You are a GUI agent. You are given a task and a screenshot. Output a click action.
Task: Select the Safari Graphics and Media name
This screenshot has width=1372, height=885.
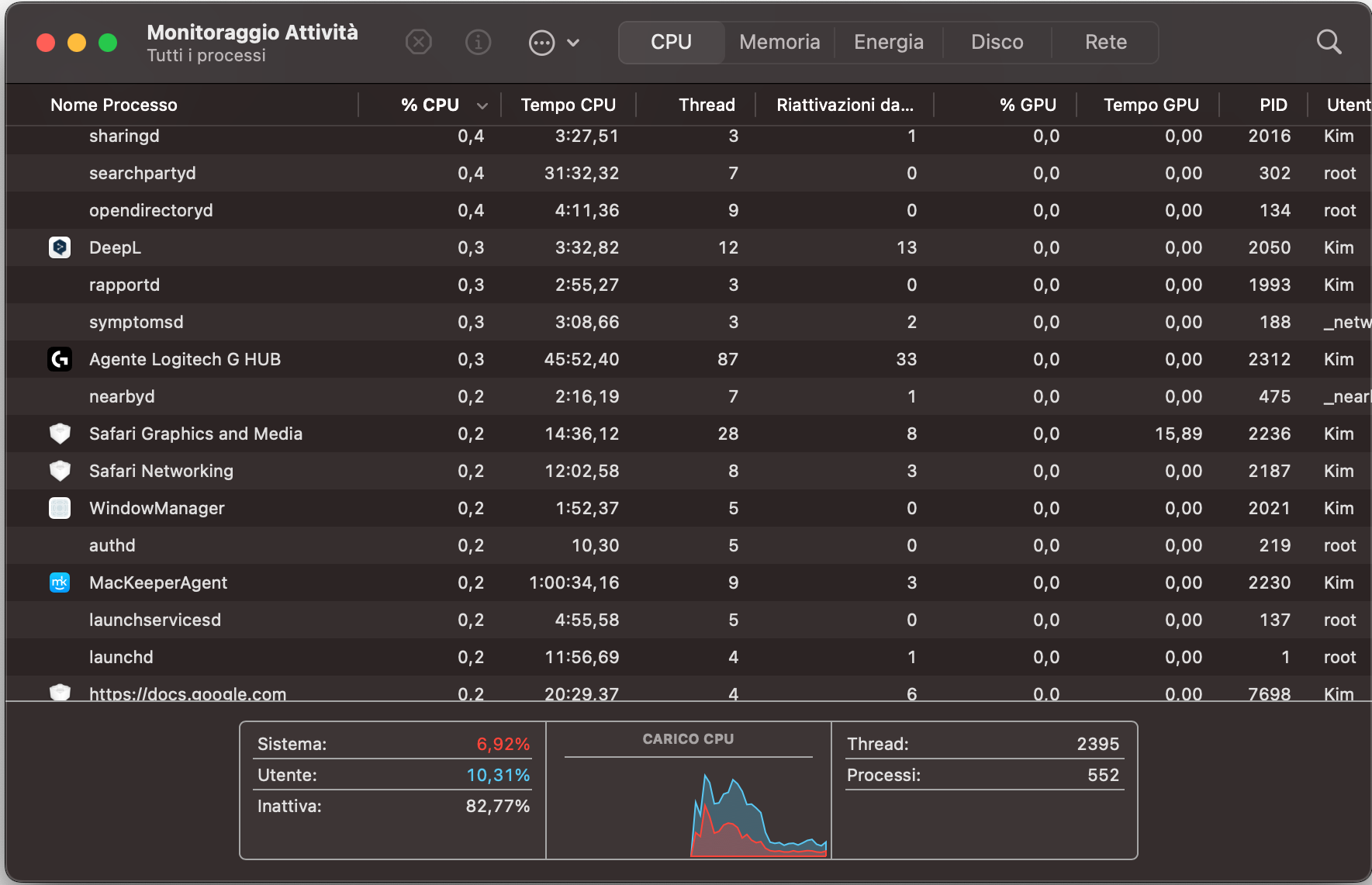(195, 434)
